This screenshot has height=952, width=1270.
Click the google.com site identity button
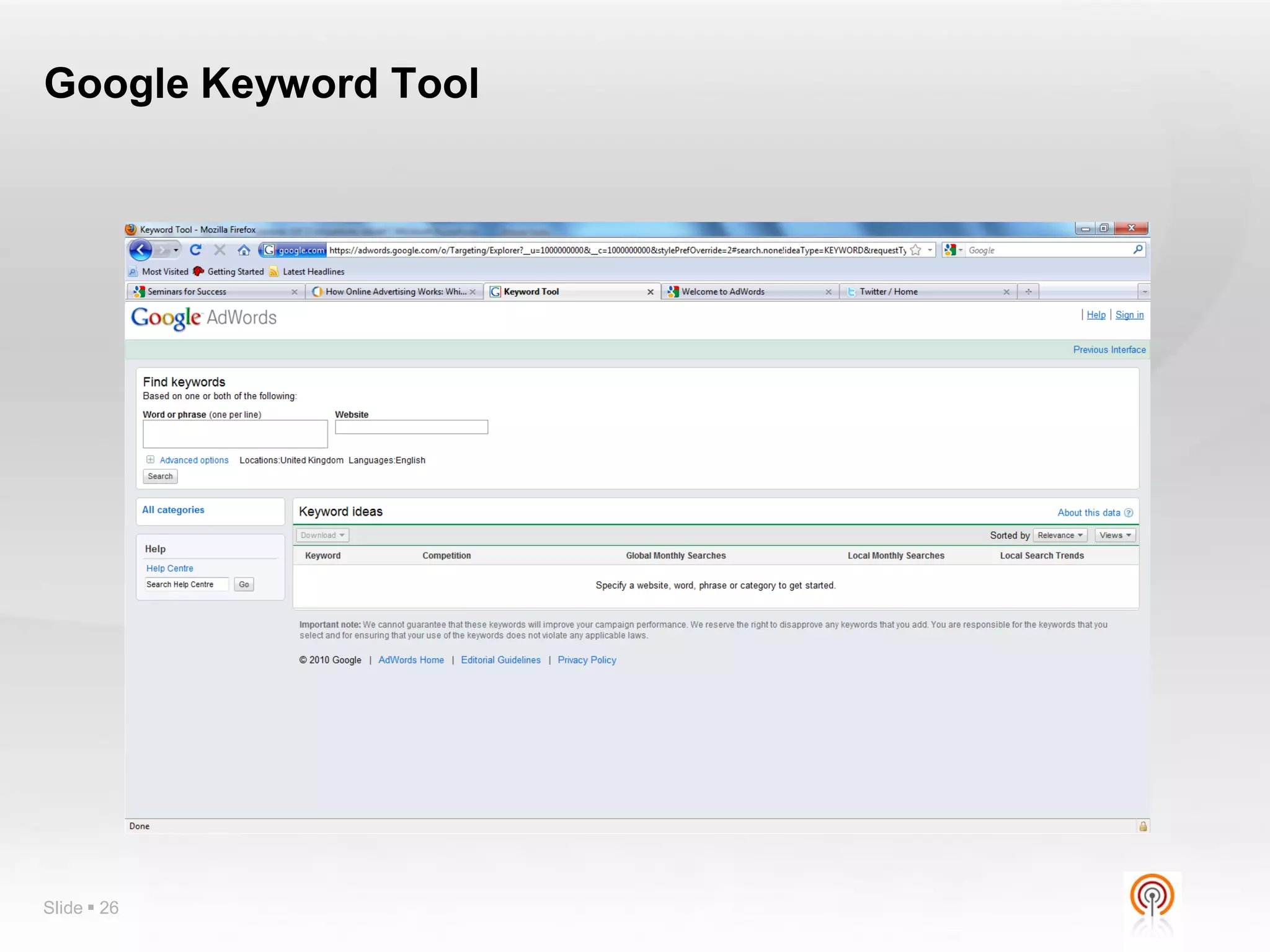(x=293, y=250)
